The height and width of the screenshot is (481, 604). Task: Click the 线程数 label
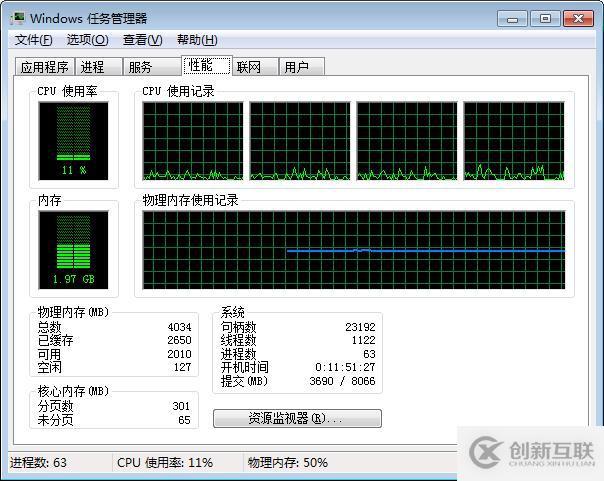238,340
